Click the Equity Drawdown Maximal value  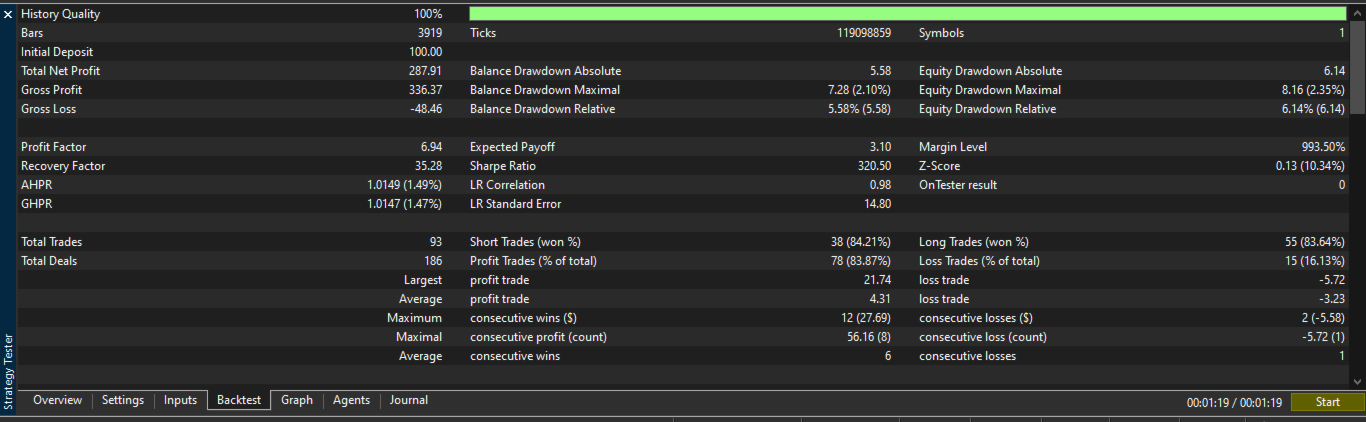(x=1298, y=90)
